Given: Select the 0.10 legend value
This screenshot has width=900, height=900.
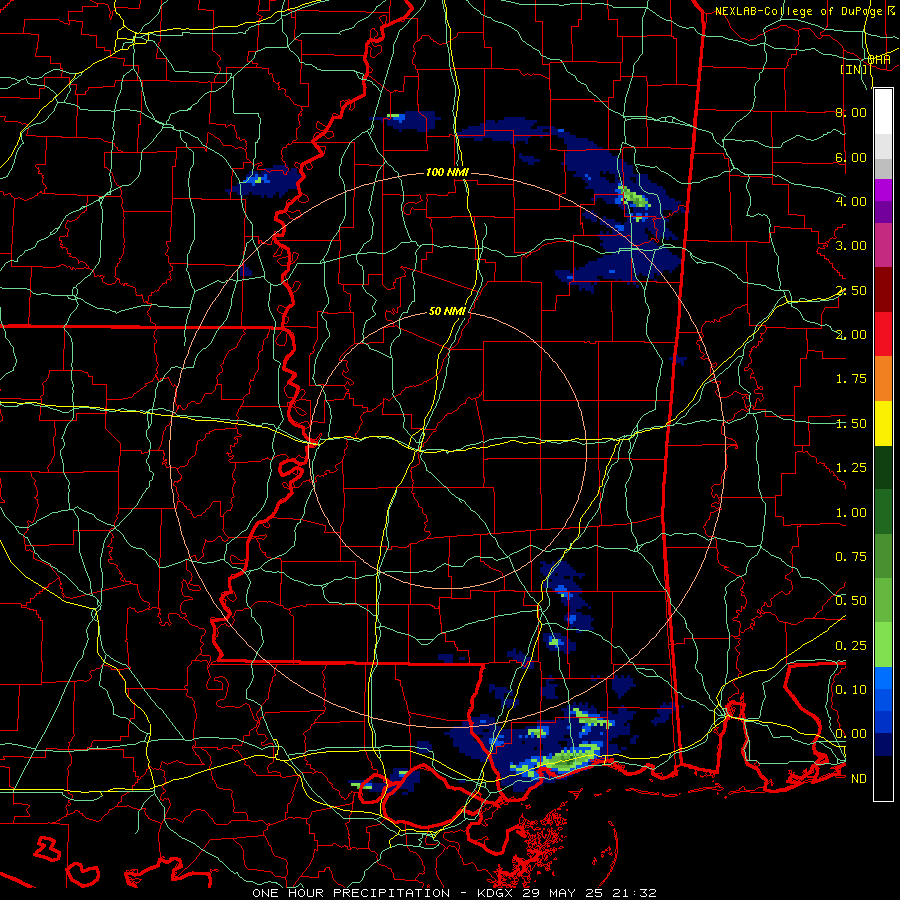Looking at the screenshot, I should click(x=851, y=690).
